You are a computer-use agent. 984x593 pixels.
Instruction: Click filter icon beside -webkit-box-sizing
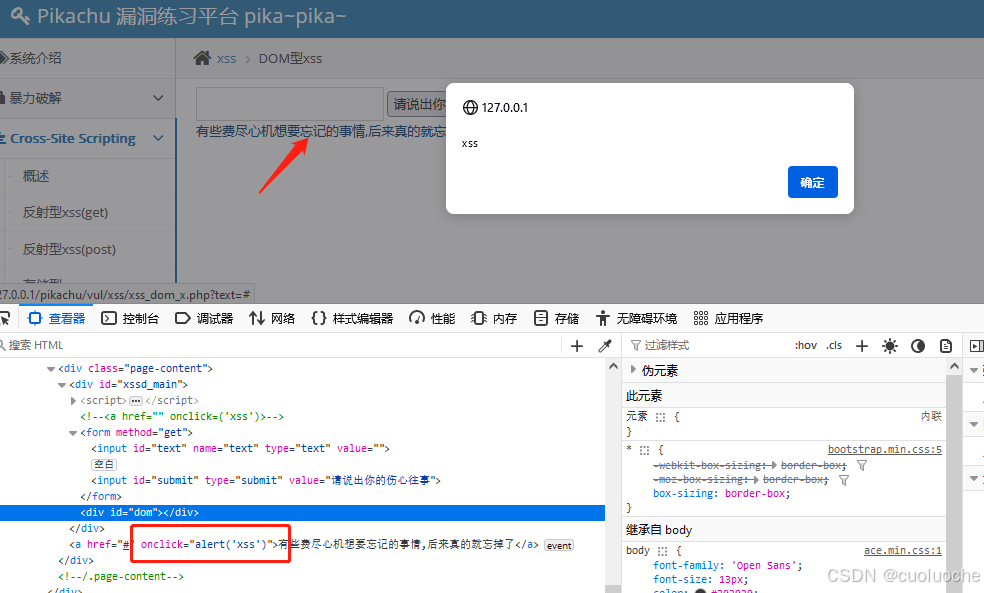click(862, 465)
